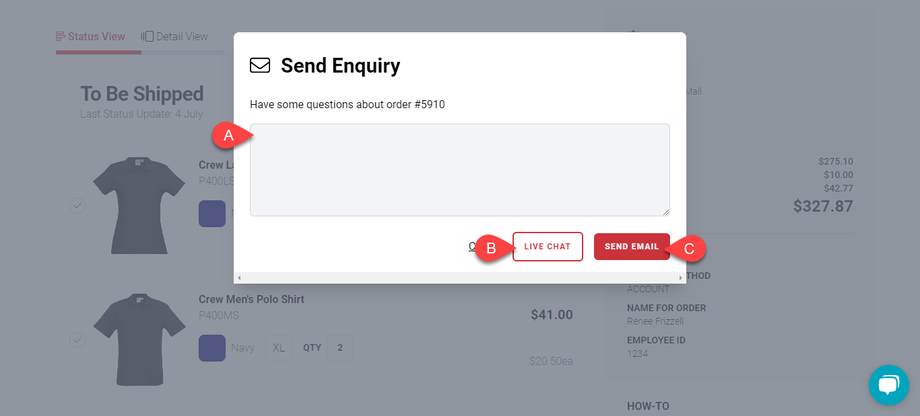The image size is (920, 416).
Task: Toggle the first polo shirt's checkmark
Action: click(77, 206)
